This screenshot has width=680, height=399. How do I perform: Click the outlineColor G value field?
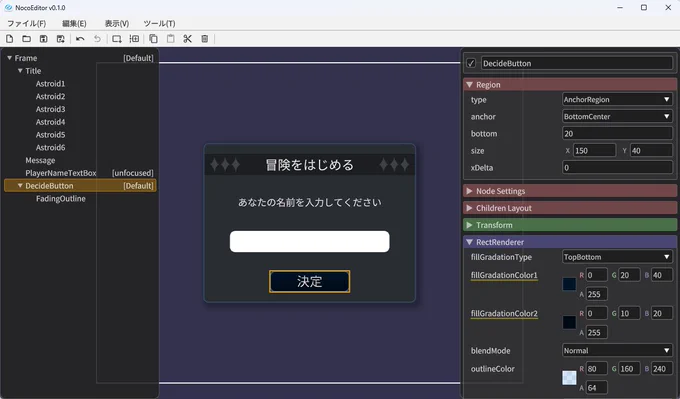[629, 369]
